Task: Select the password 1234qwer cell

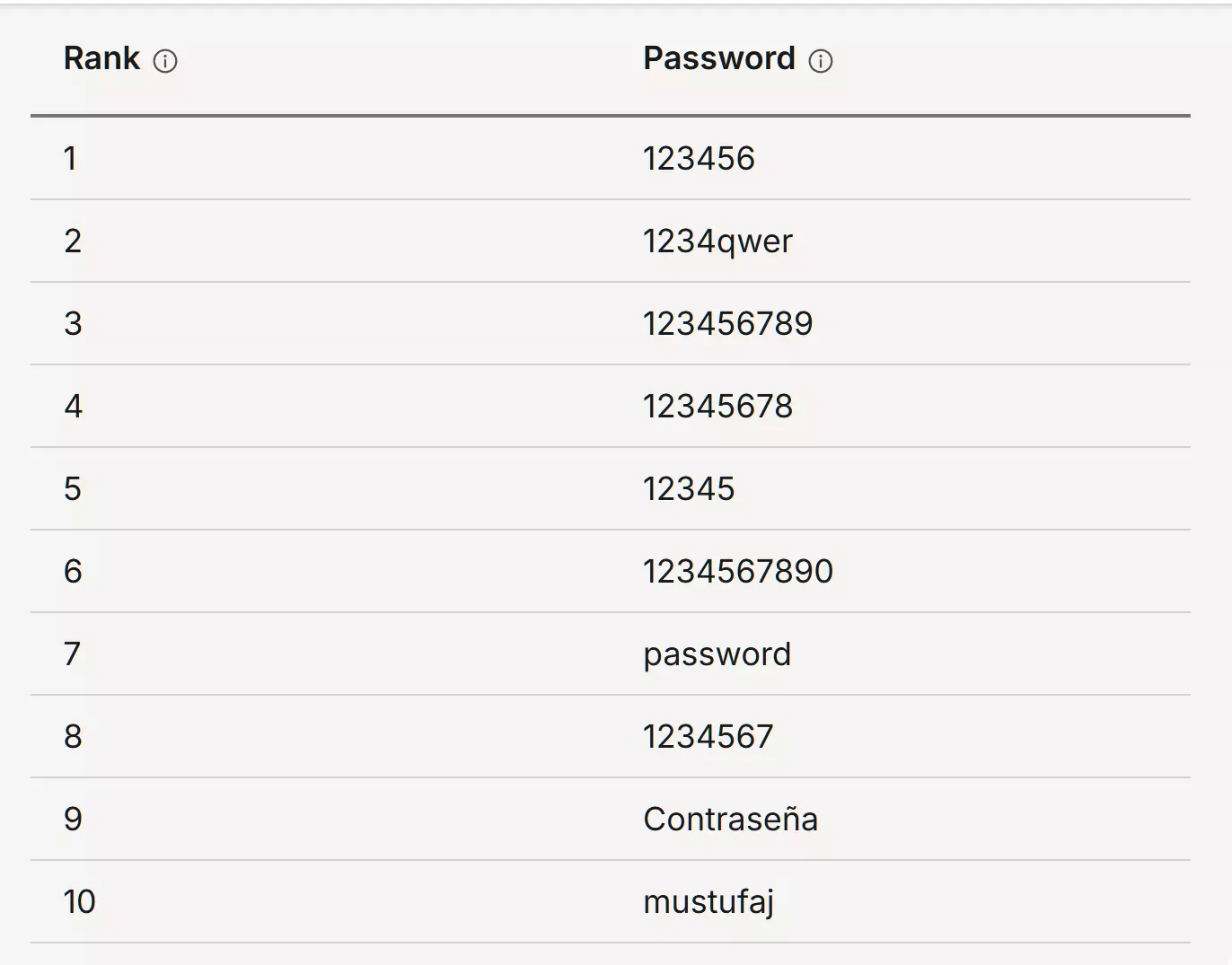Action: [x=717, y=241]
